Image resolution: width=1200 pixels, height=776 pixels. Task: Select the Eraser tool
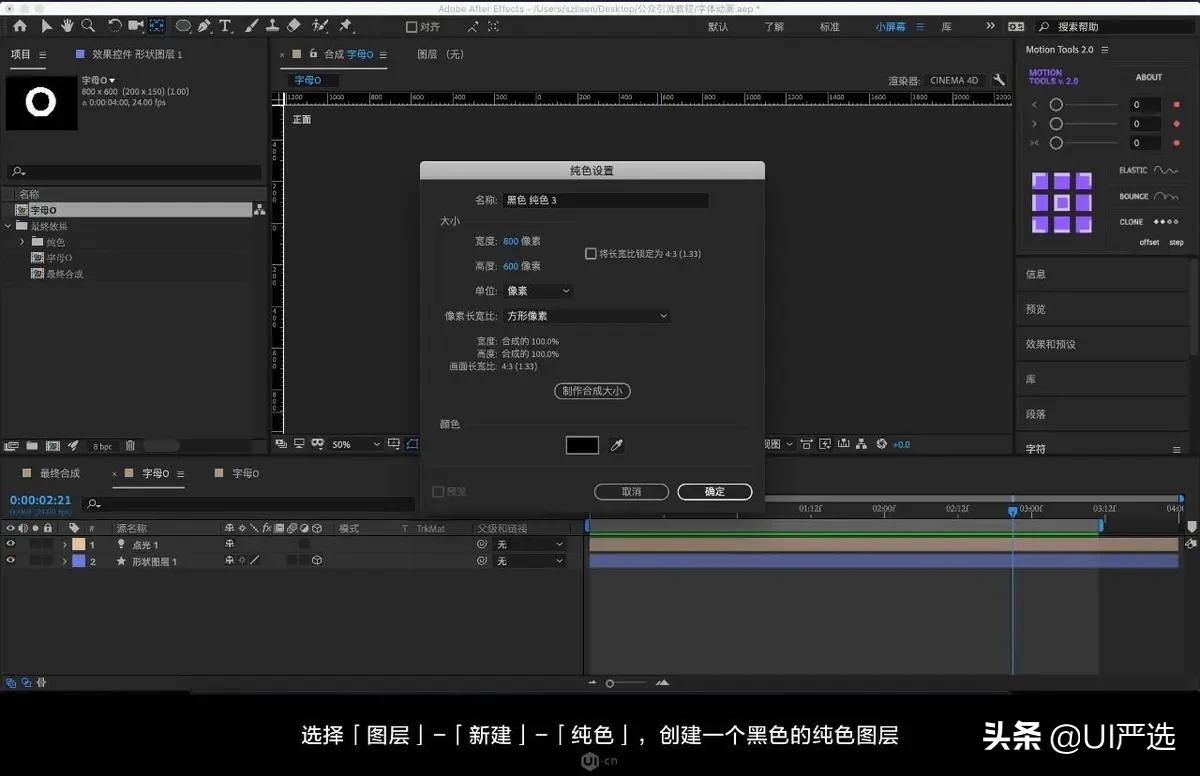click(294, 26)
